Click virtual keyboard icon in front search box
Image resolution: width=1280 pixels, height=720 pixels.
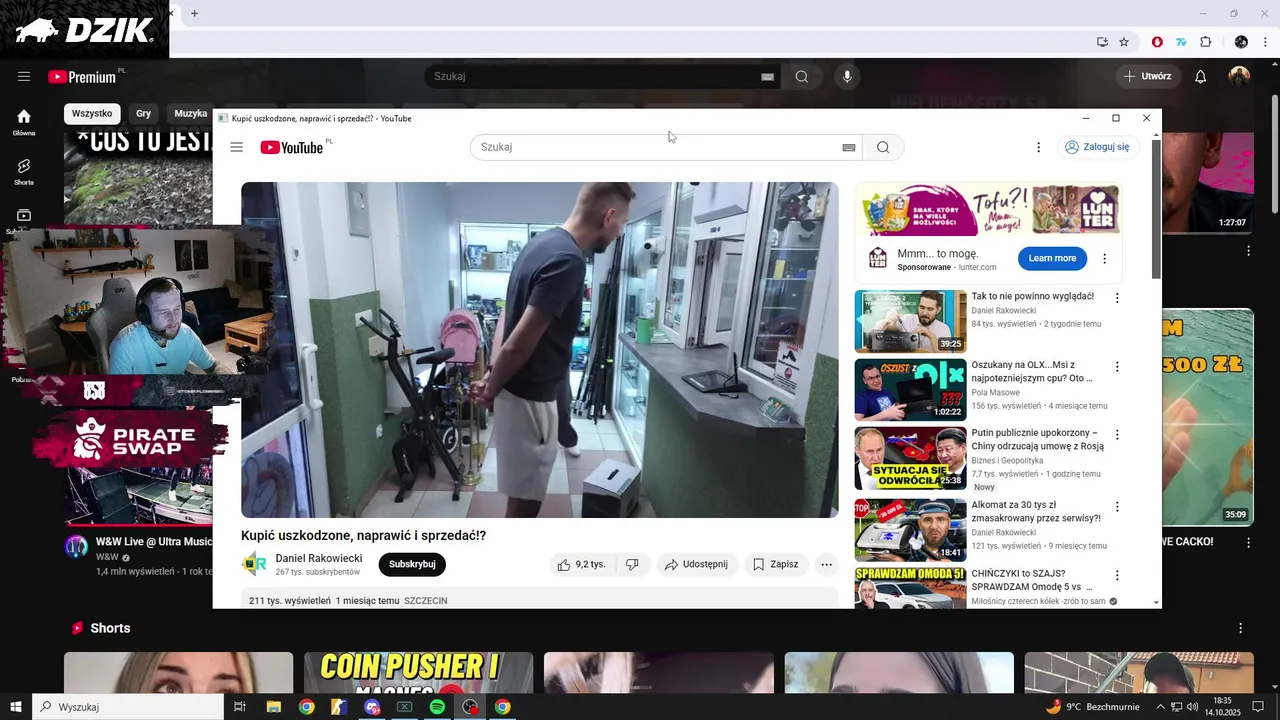click(849, 147)
